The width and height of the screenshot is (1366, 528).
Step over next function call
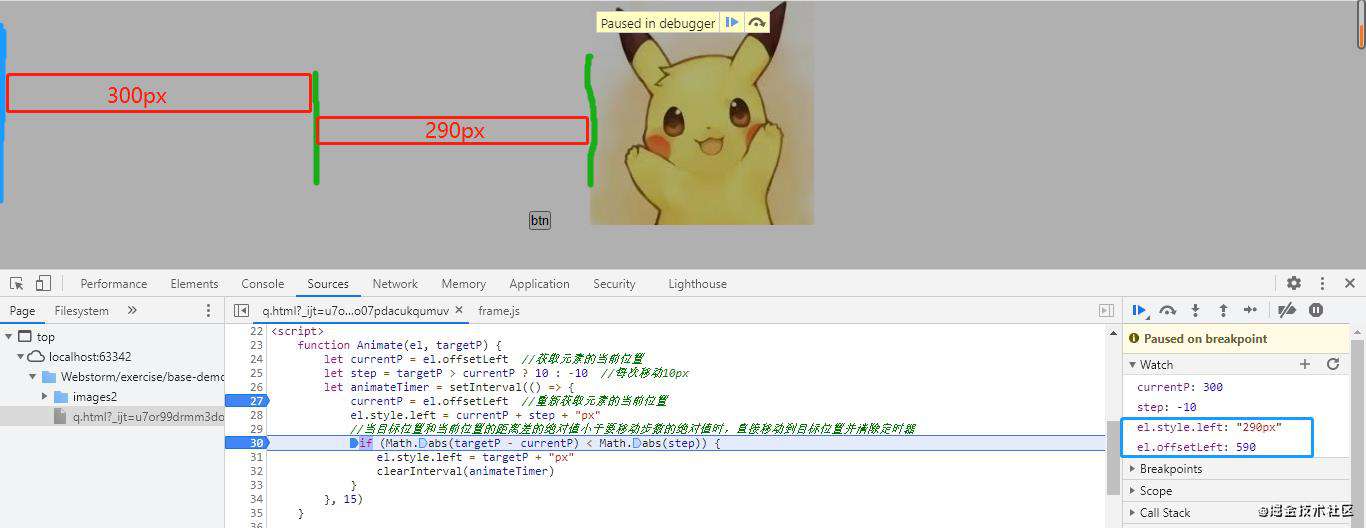pos(1167,311)
